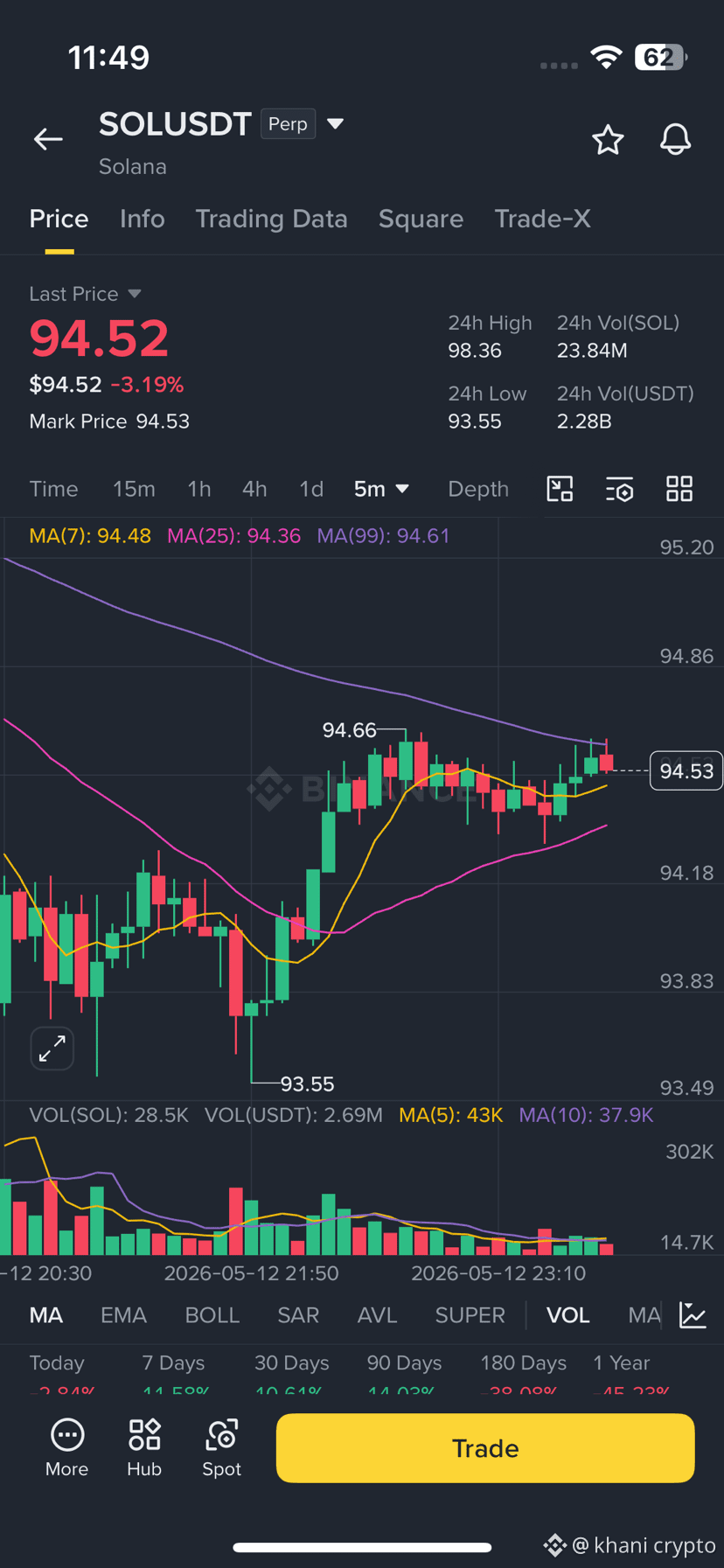Toggle the VOL sub-indicator
724x1568 pixels.
pyautogui.click(x=567, y=1315)
